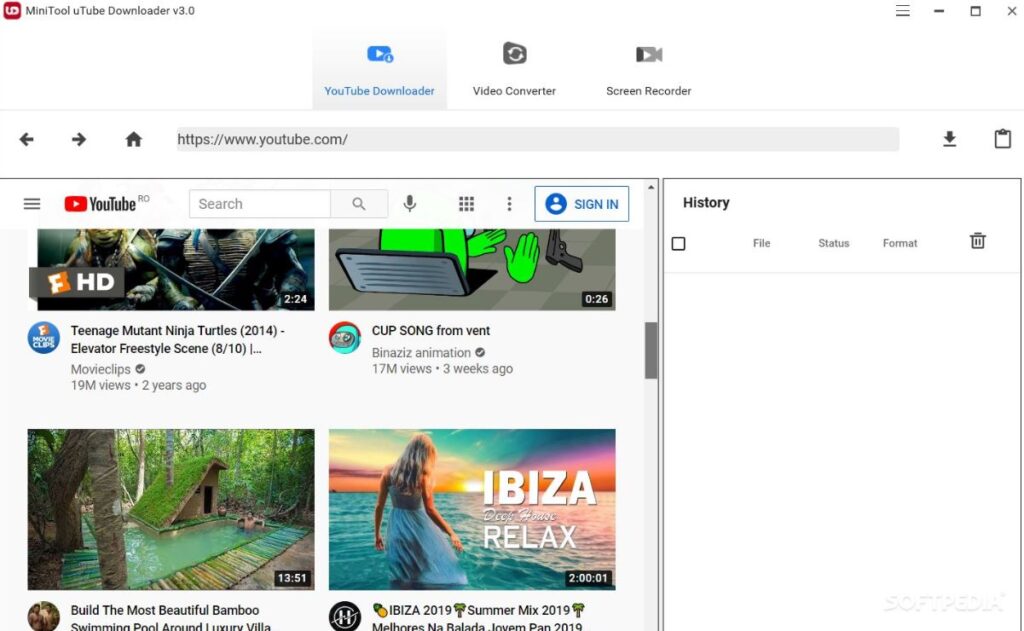
Task: Clear history using the trash icon
Action: click(977, 241)
